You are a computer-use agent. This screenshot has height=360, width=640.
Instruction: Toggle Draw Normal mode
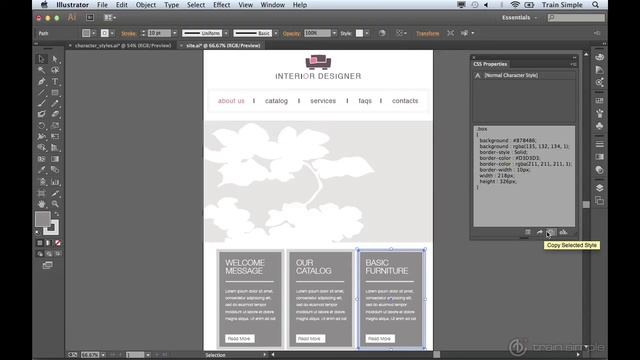point(40,254)
